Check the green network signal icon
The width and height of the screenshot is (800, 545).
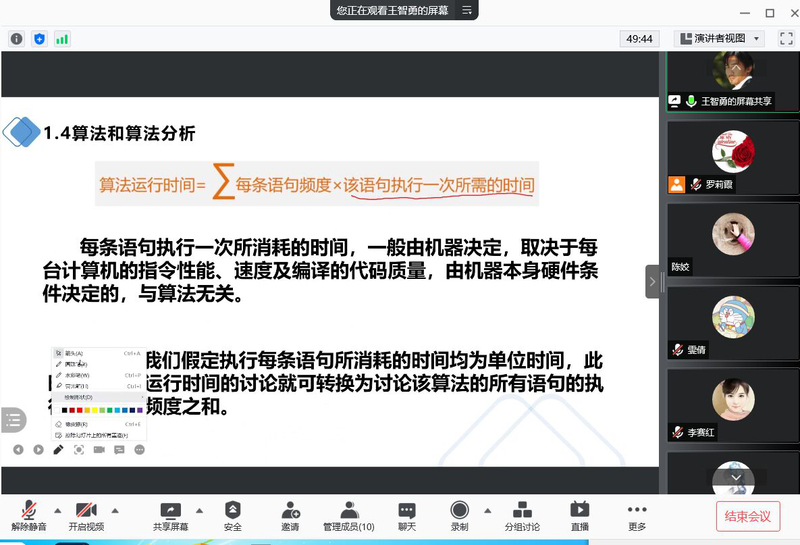point(62,39)
